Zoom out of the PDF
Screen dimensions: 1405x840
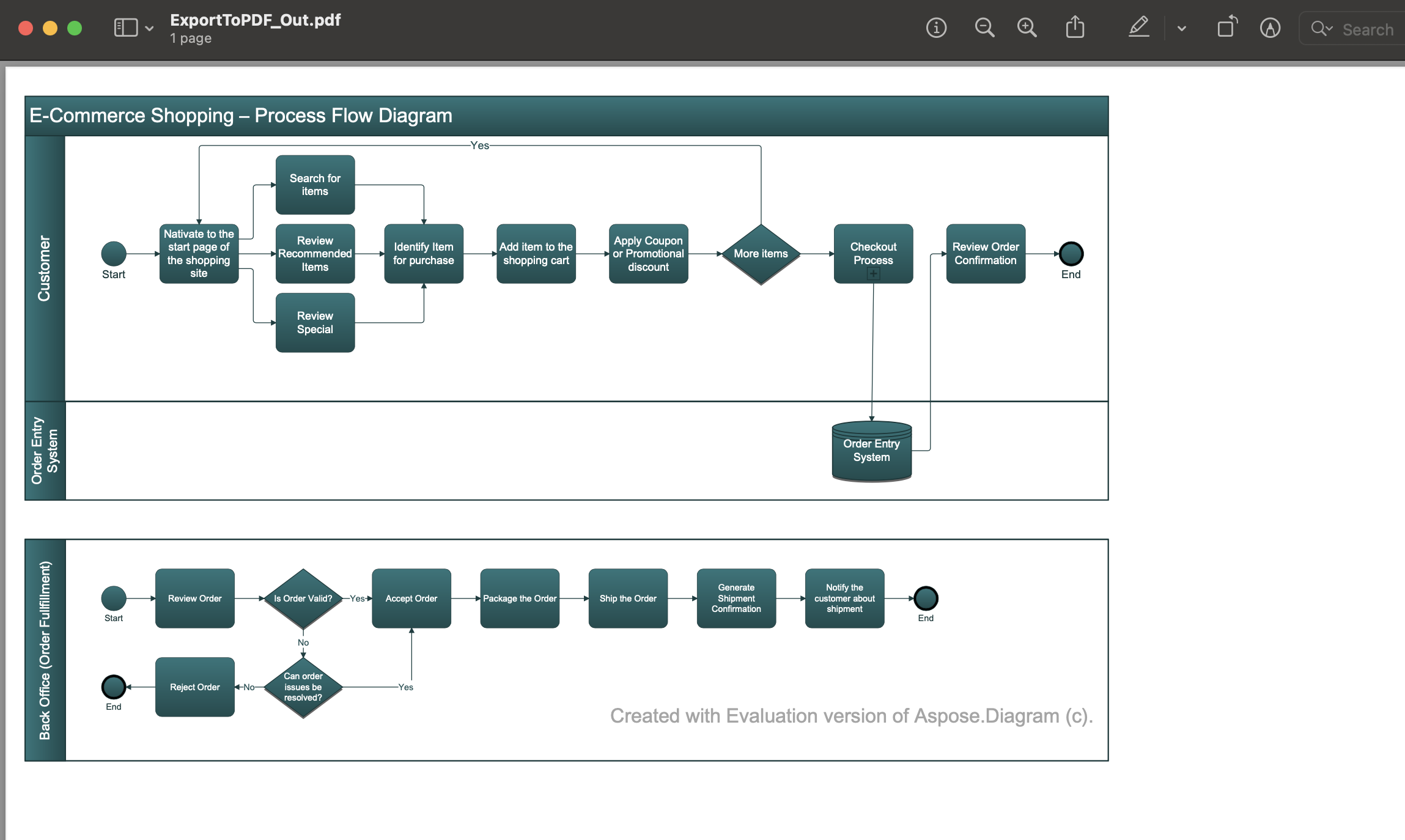984,28
